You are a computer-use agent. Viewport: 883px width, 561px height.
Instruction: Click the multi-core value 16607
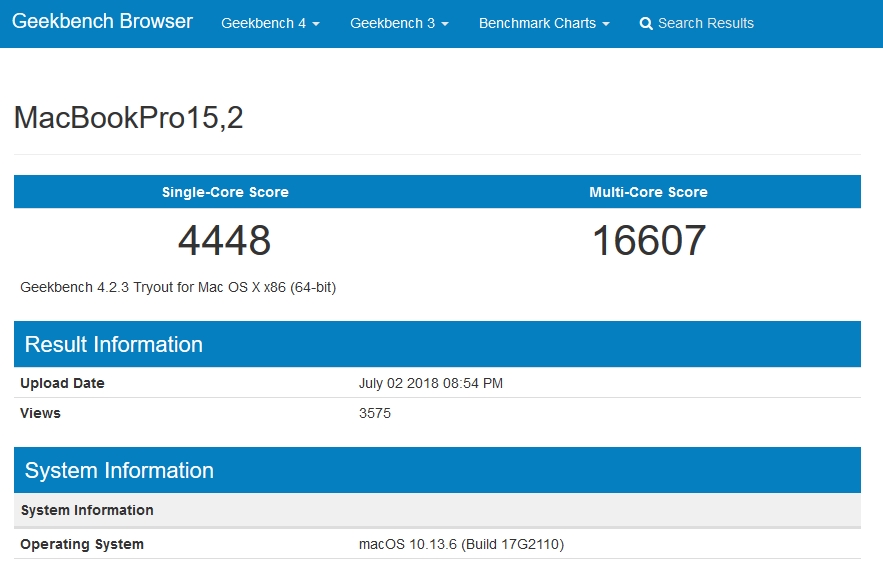649,241
